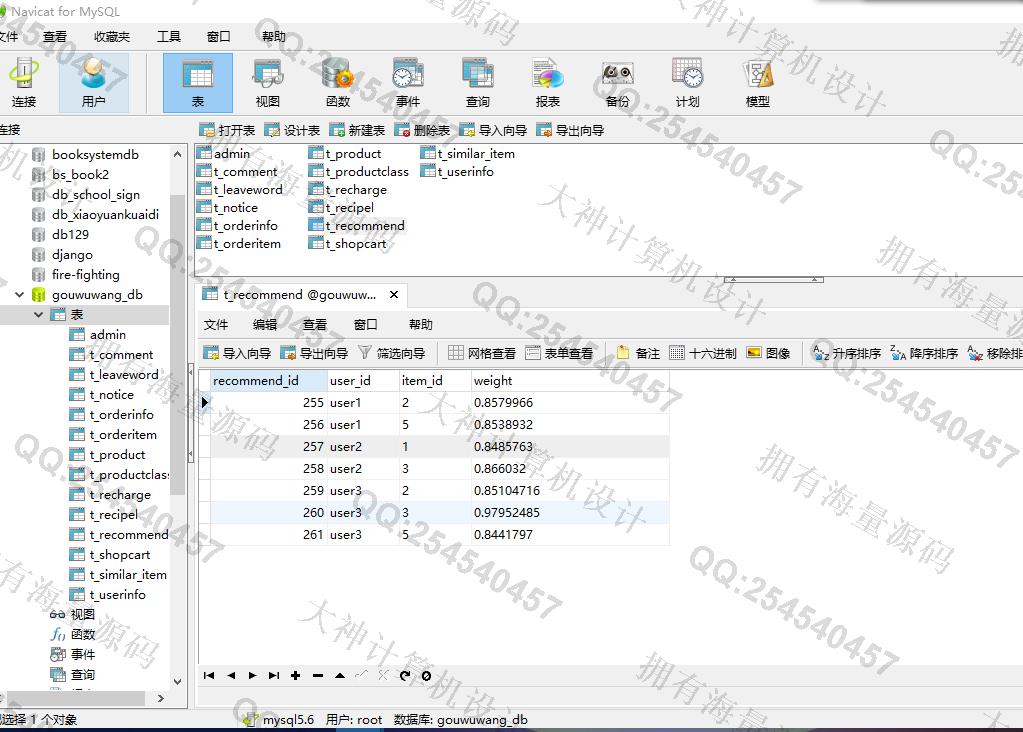This screenshot has width=1023, height=732.
Task: Go to next record navigation button
Action: 252,675
